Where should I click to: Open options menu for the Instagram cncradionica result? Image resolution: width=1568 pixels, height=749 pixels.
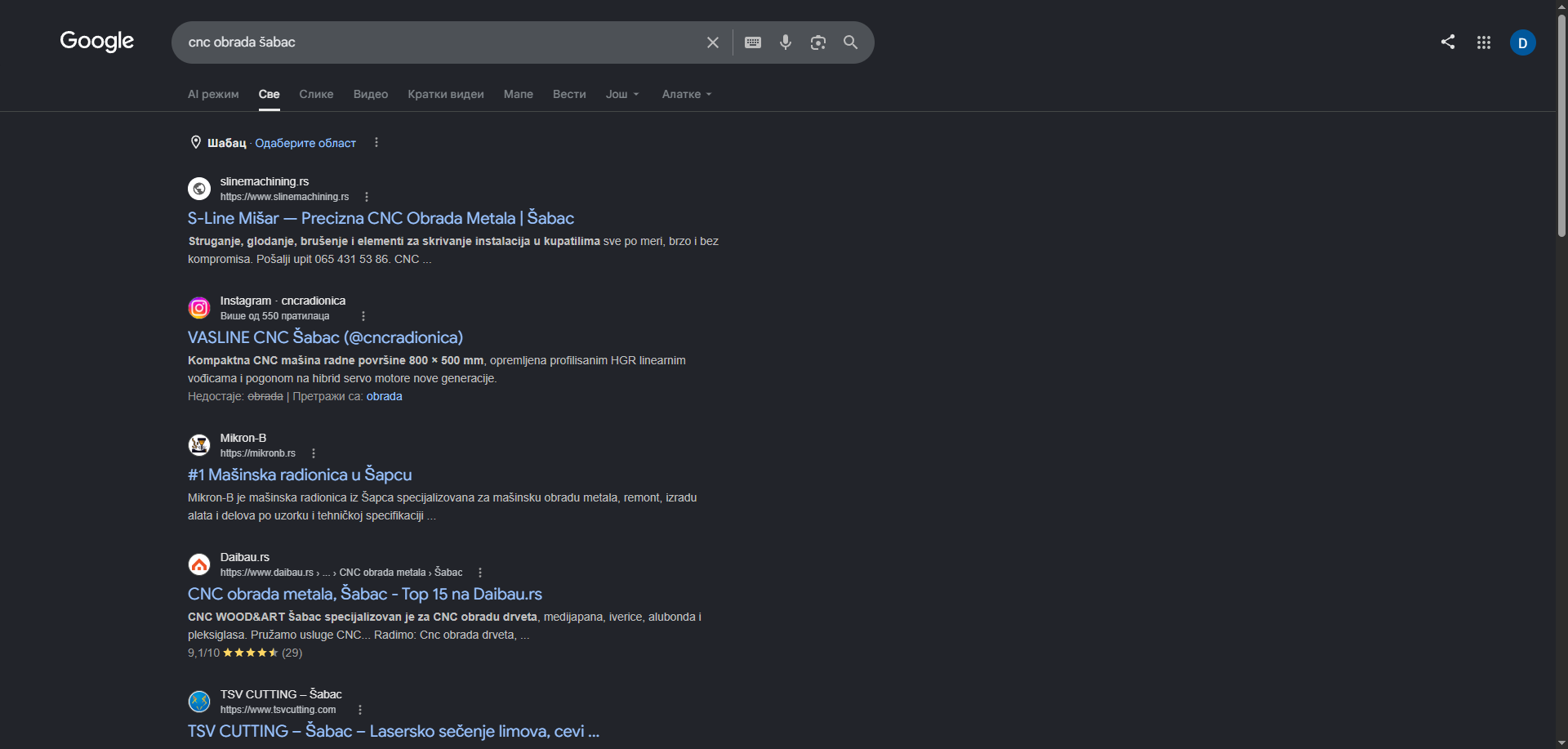(x=363, y=316)
